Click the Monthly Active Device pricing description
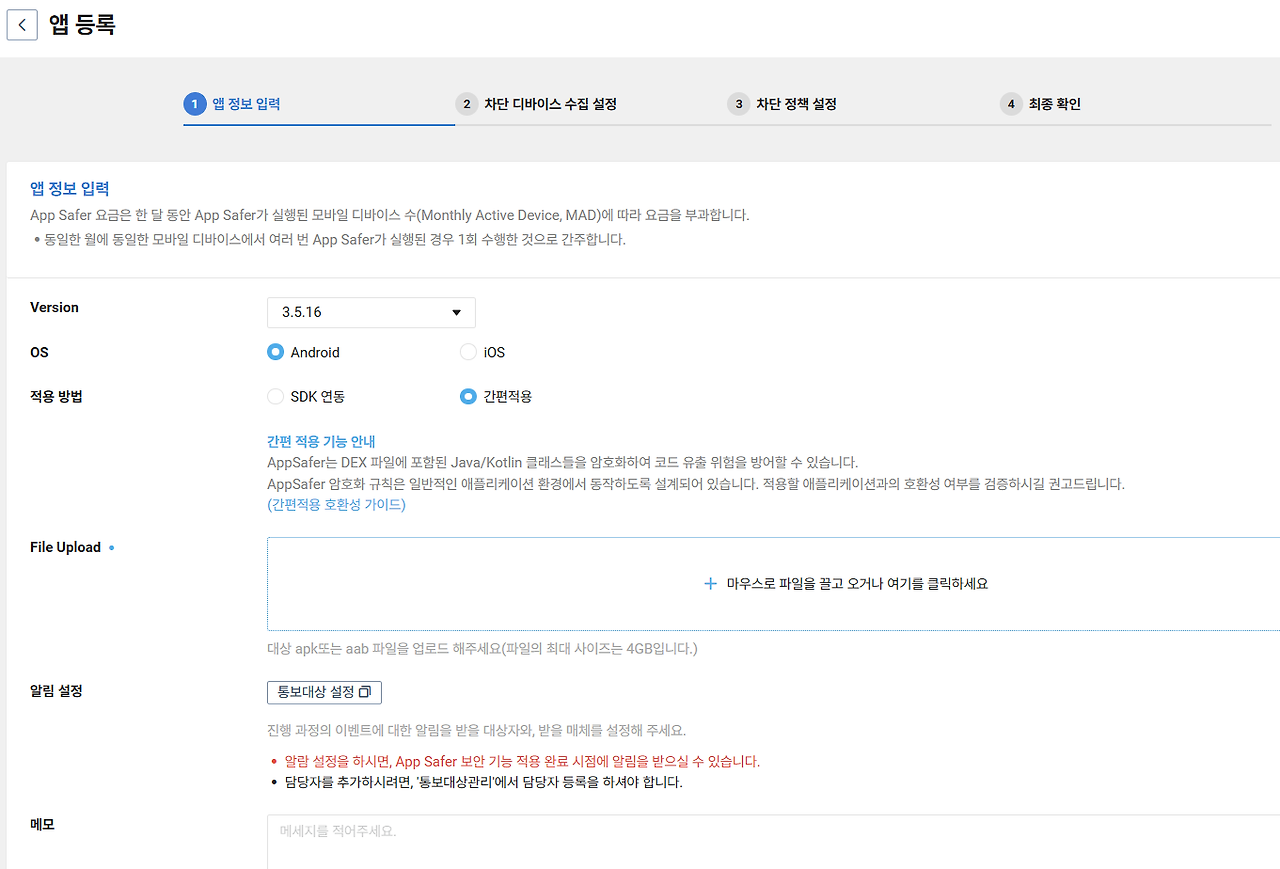This screenshot has width=1280, height=869. point(389,215)
